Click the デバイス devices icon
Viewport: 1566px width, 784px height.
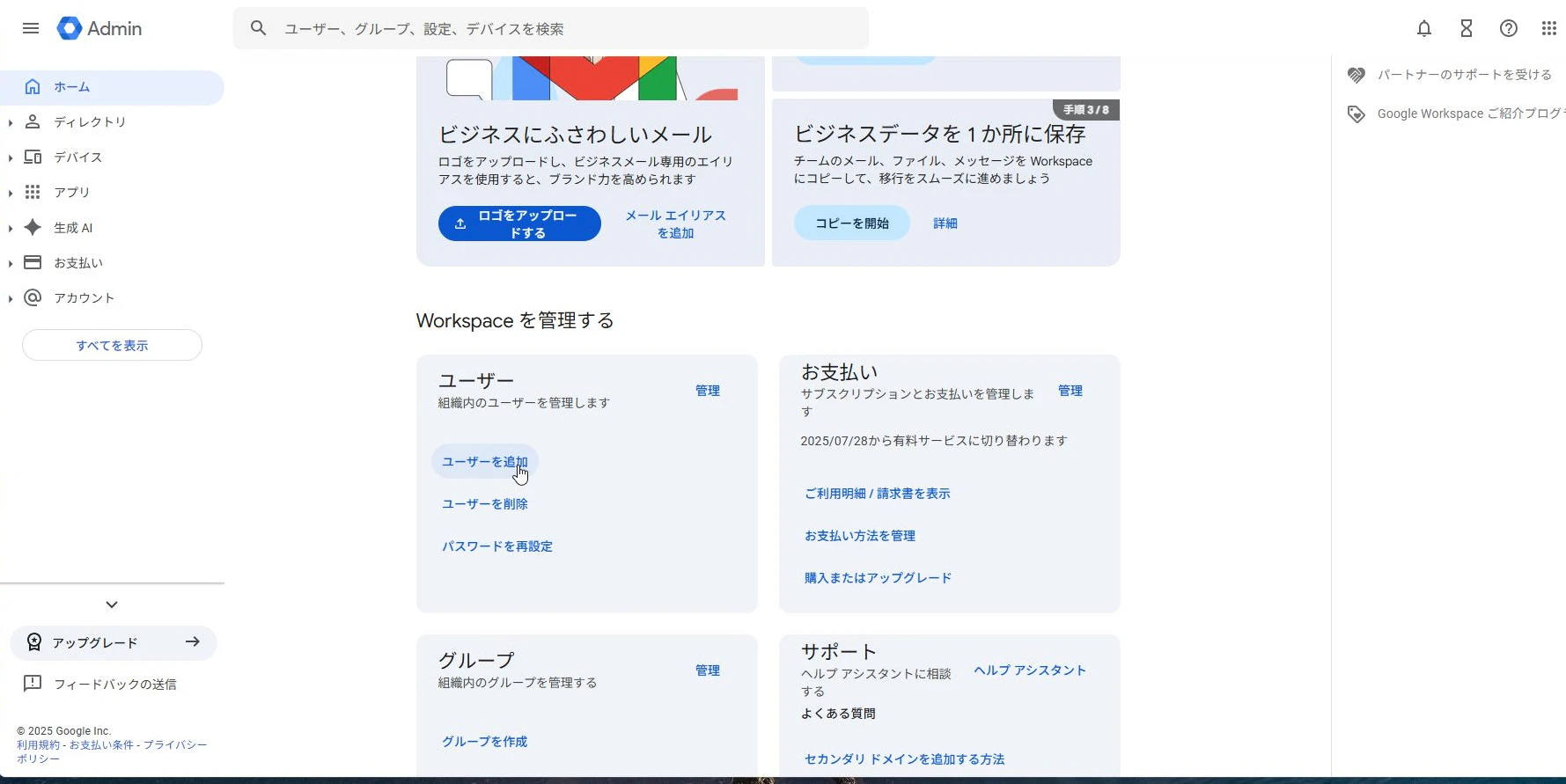33,157
